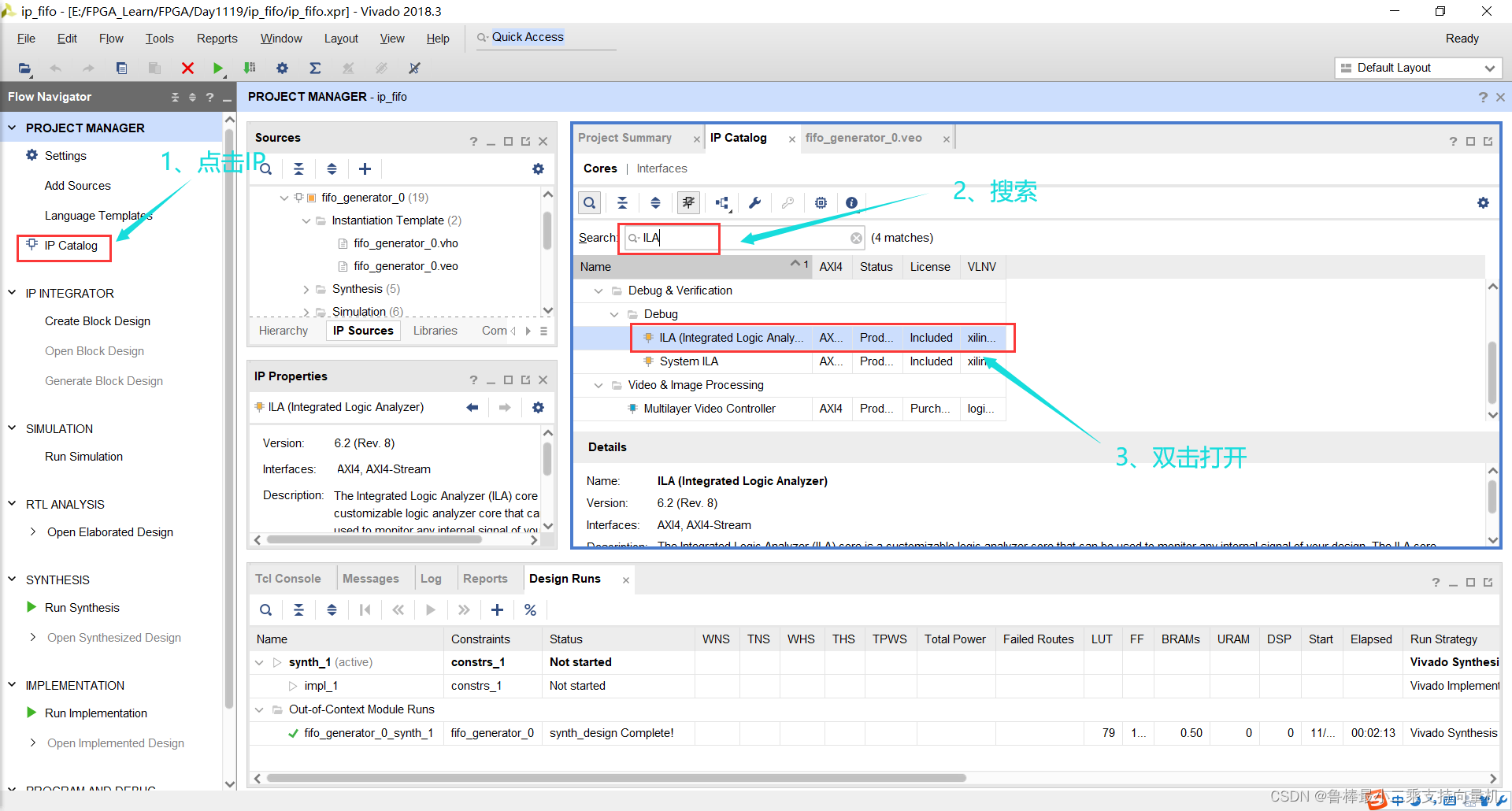Click Add Sources in Flow Navigator
The image size is (1512, 811).
click(77, 186)
